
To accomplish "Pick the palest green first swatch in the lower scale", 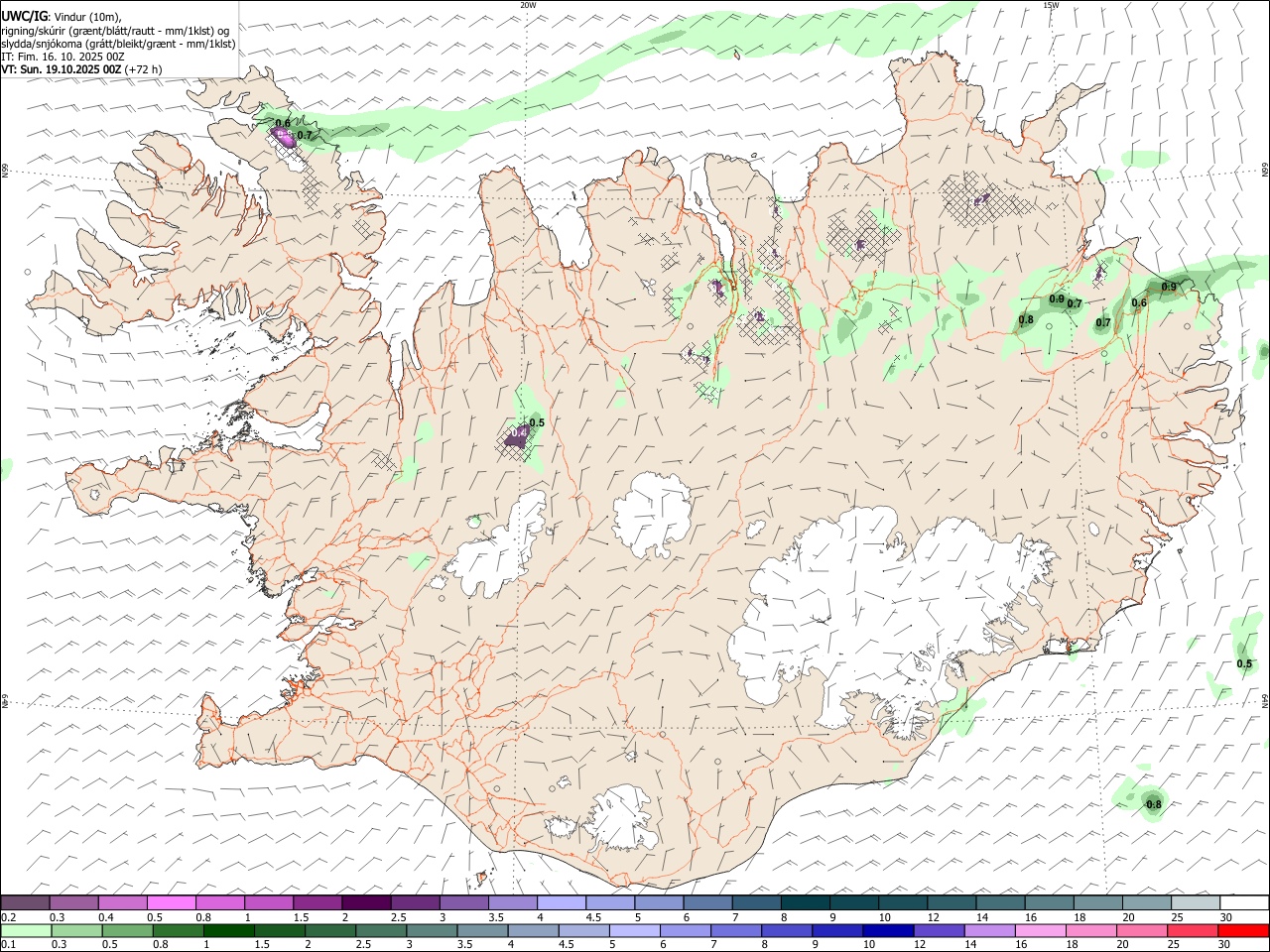I will click(26, 930).
